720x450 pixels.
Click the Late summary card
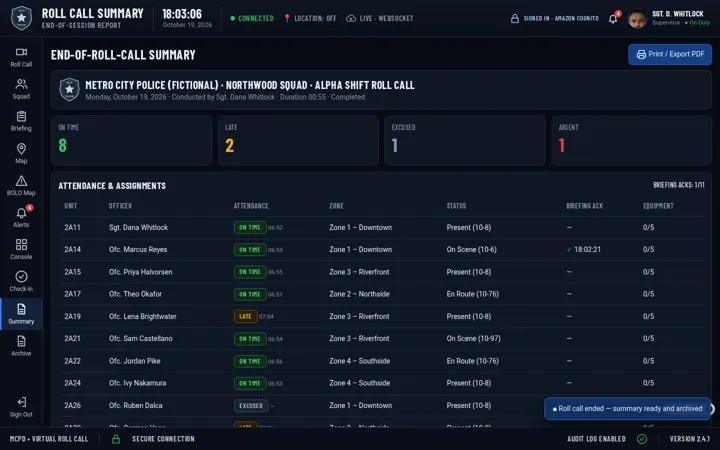click(298, 141)
